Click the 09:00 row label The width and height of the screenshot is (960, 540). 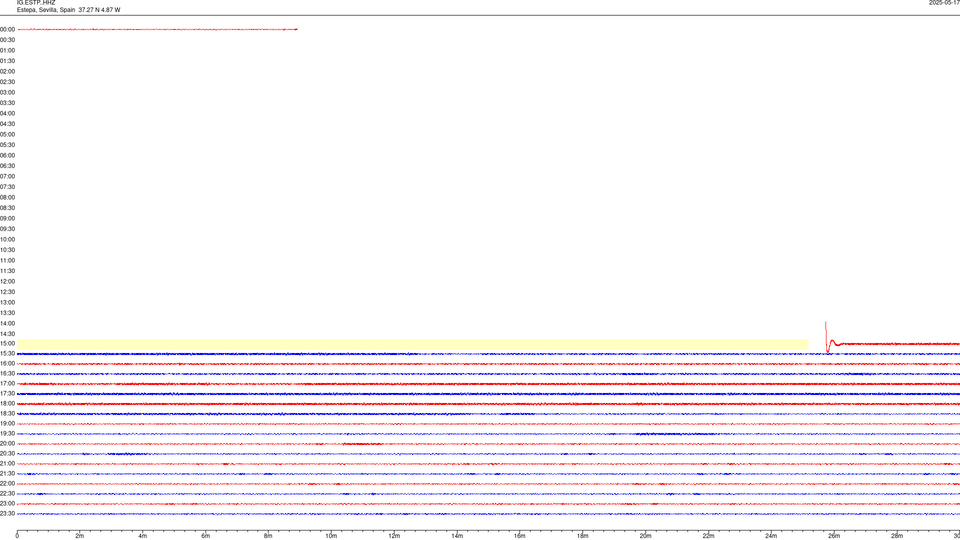(x=7, y=219)
